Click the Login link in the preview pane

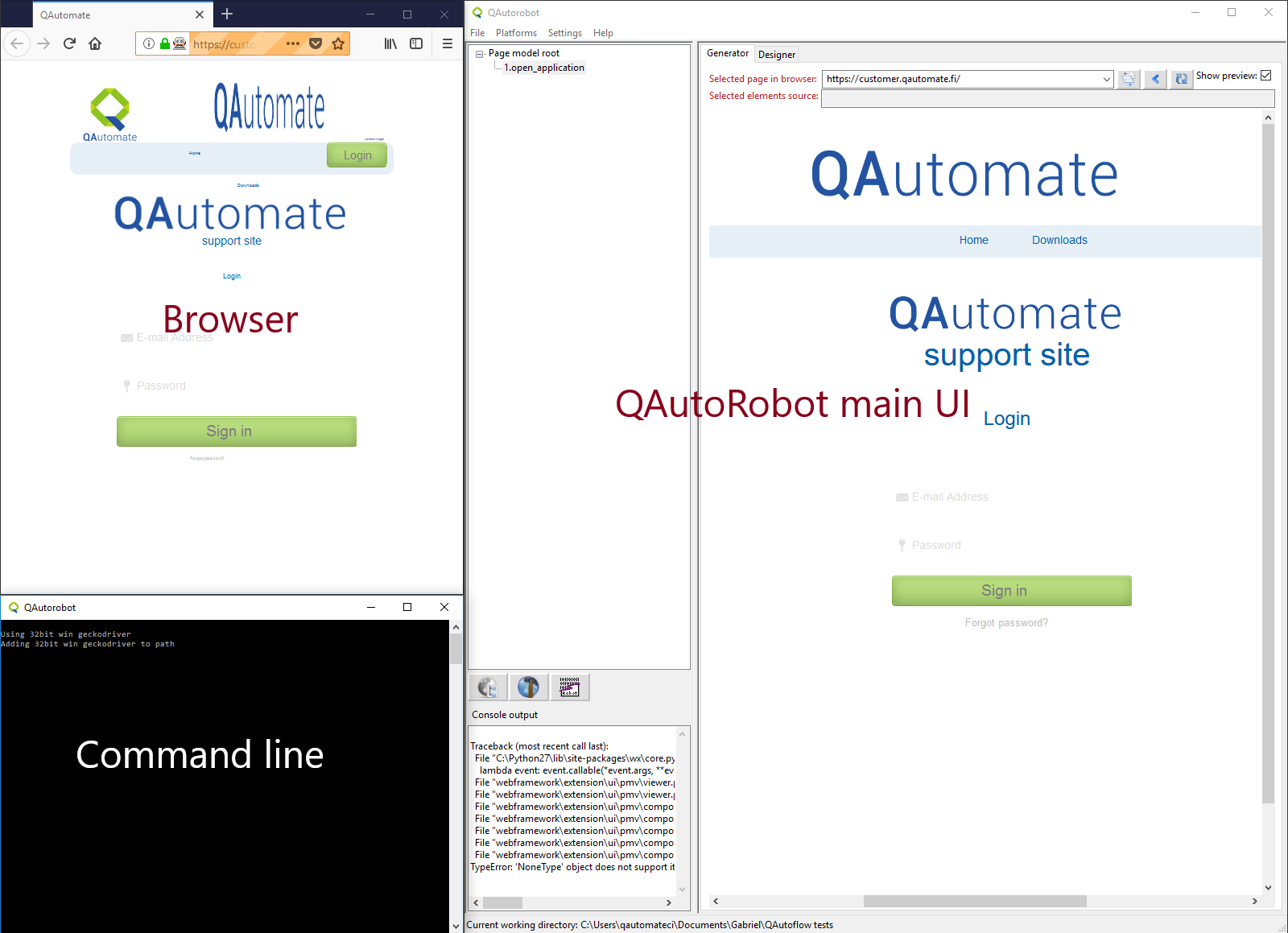coord(1007,419)
